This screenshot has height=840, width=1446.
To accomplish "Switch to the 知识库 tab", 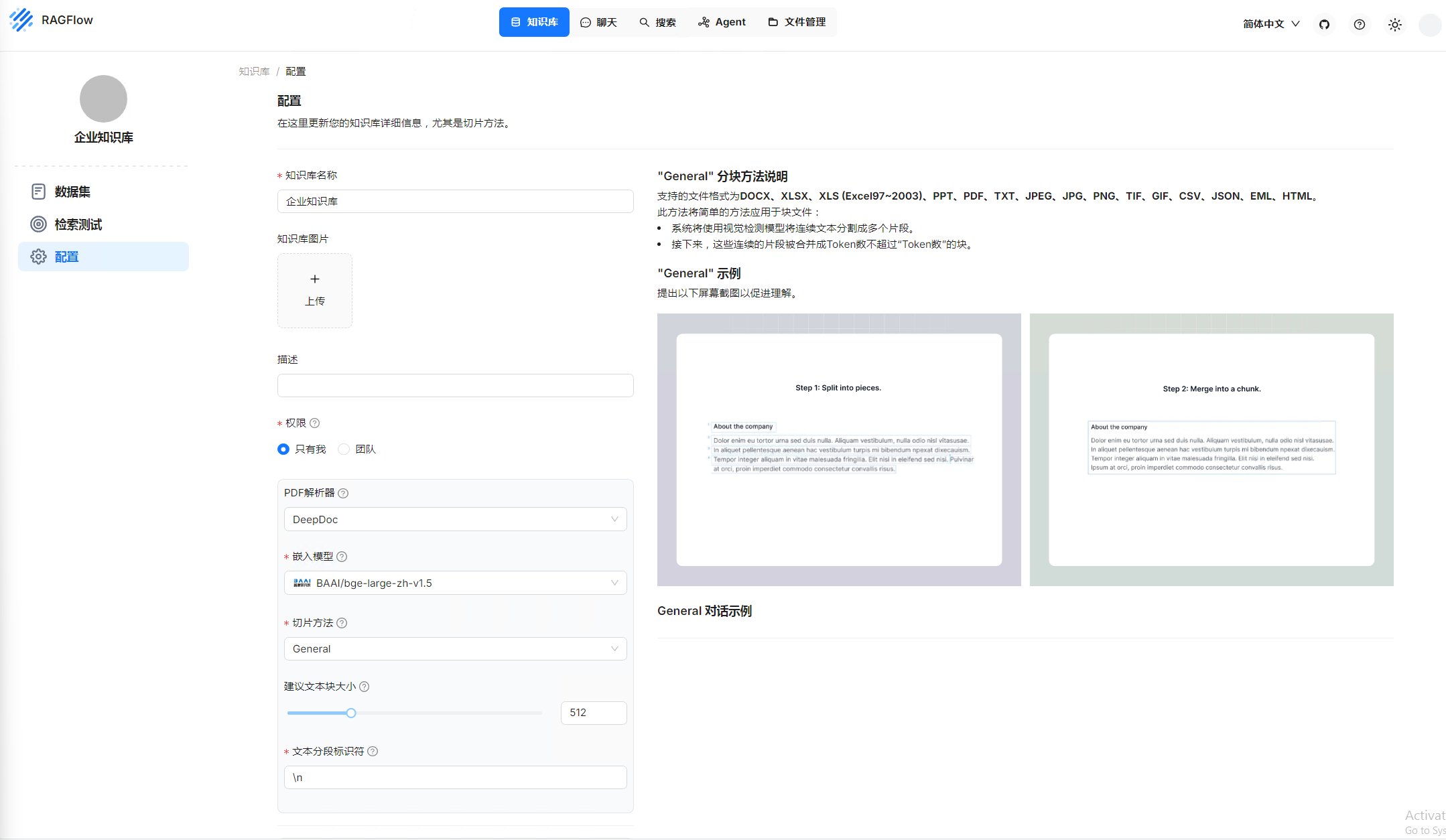I will [534, 22].
